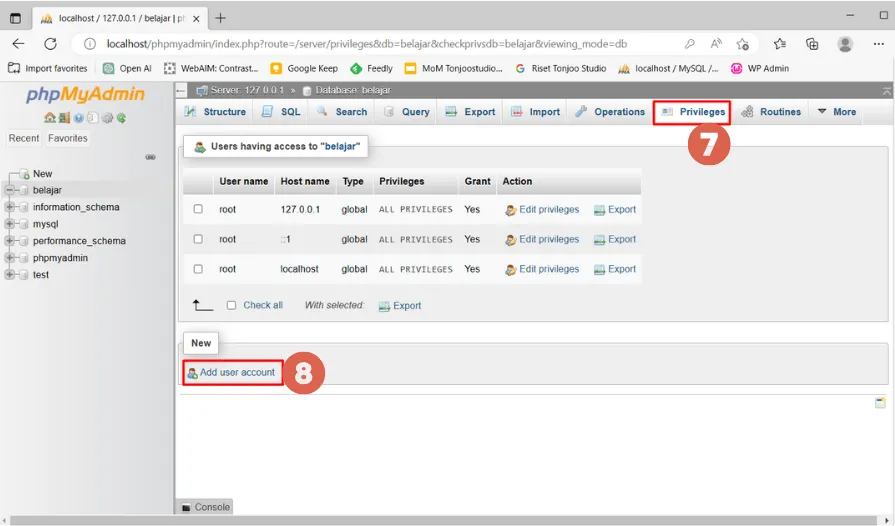Edit privileges for root at localhost
895x526 pixels.
click(x=542, y=269)
